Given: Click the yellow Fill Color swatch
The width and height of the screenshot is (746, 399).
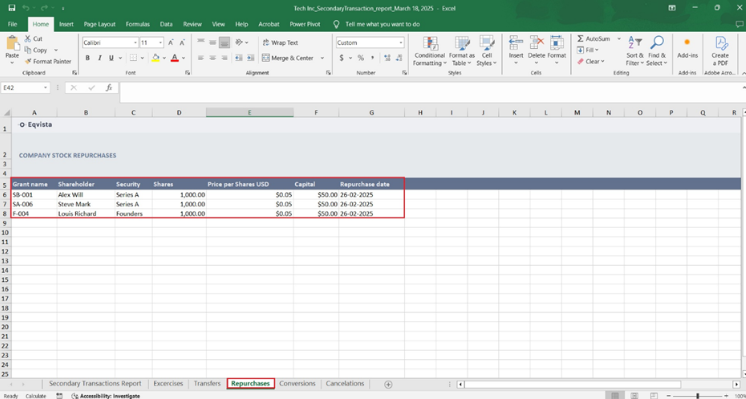Looking at the screenshot, I should [156, 58].
